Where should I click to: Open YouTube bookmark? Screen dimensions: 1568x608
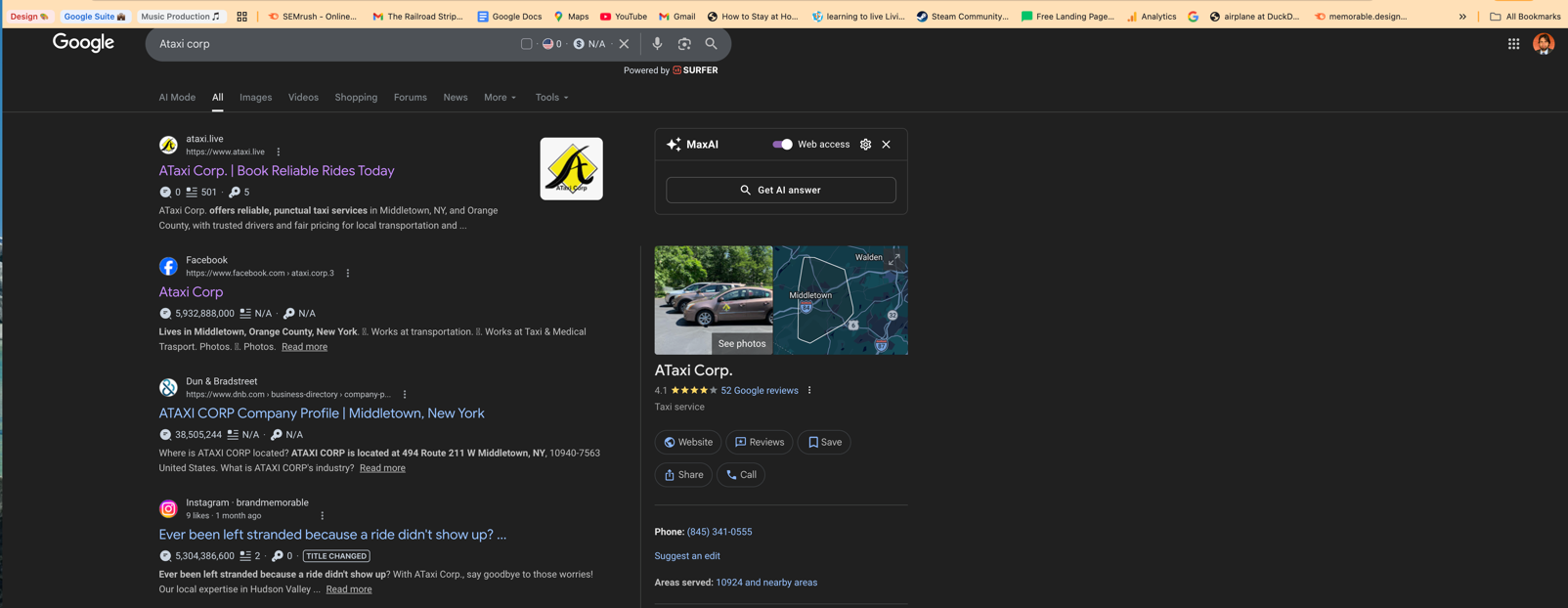[x=623, y=17]
